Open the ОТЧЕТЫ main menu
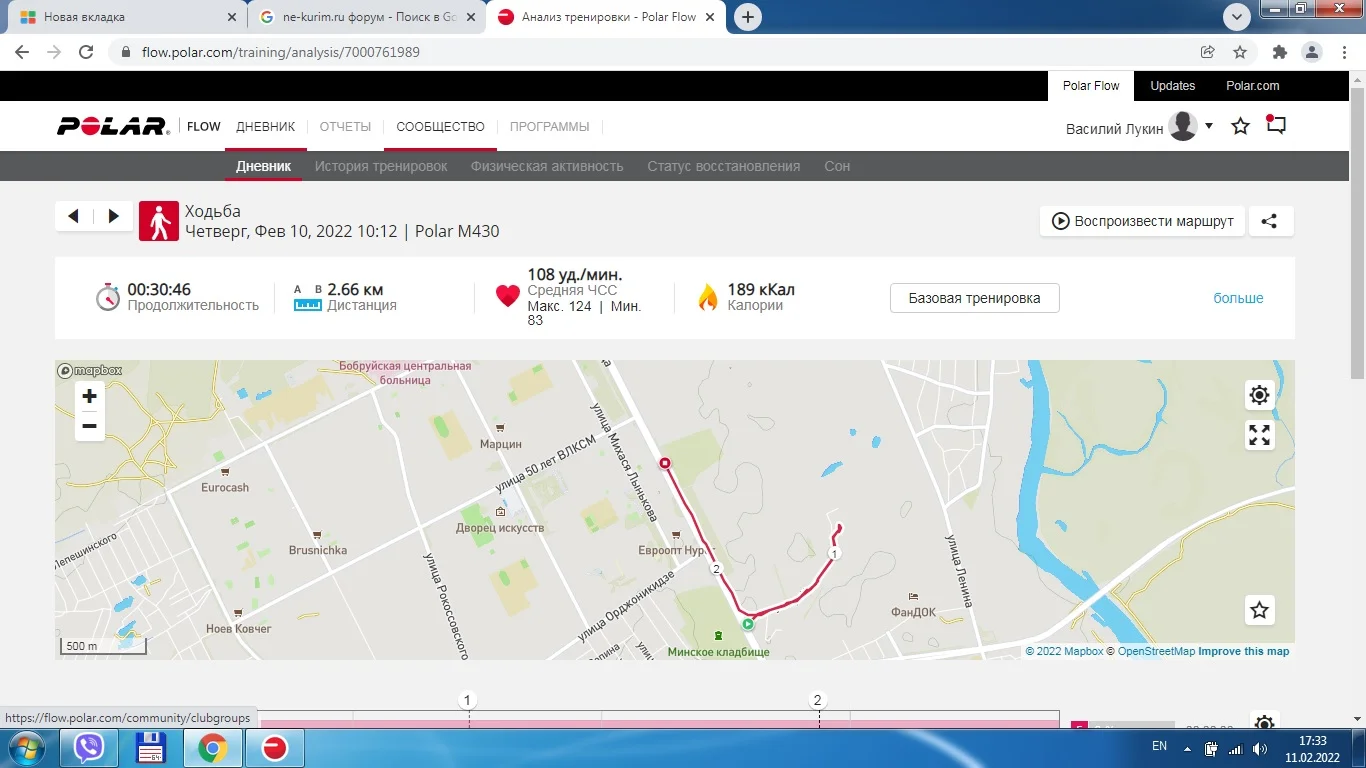The height and width of the screenshot is (768, 1366). pyautogui.click(x=345, y=127)
